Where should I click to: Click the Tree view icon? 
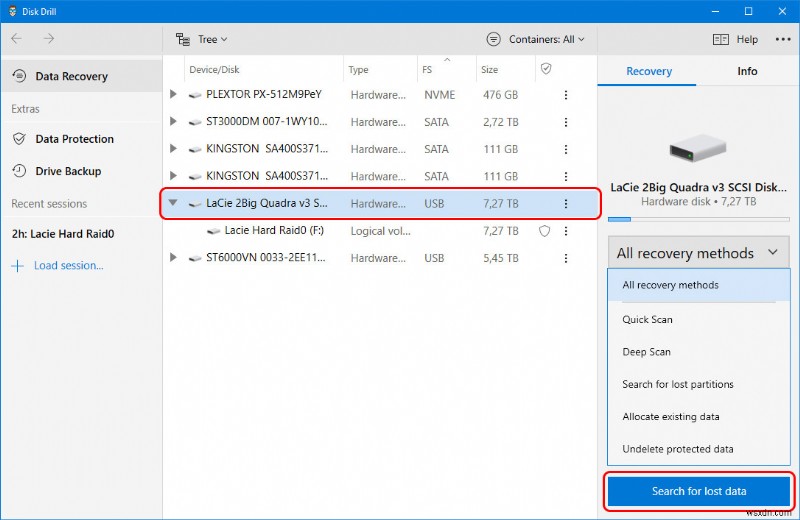point(183,39)
